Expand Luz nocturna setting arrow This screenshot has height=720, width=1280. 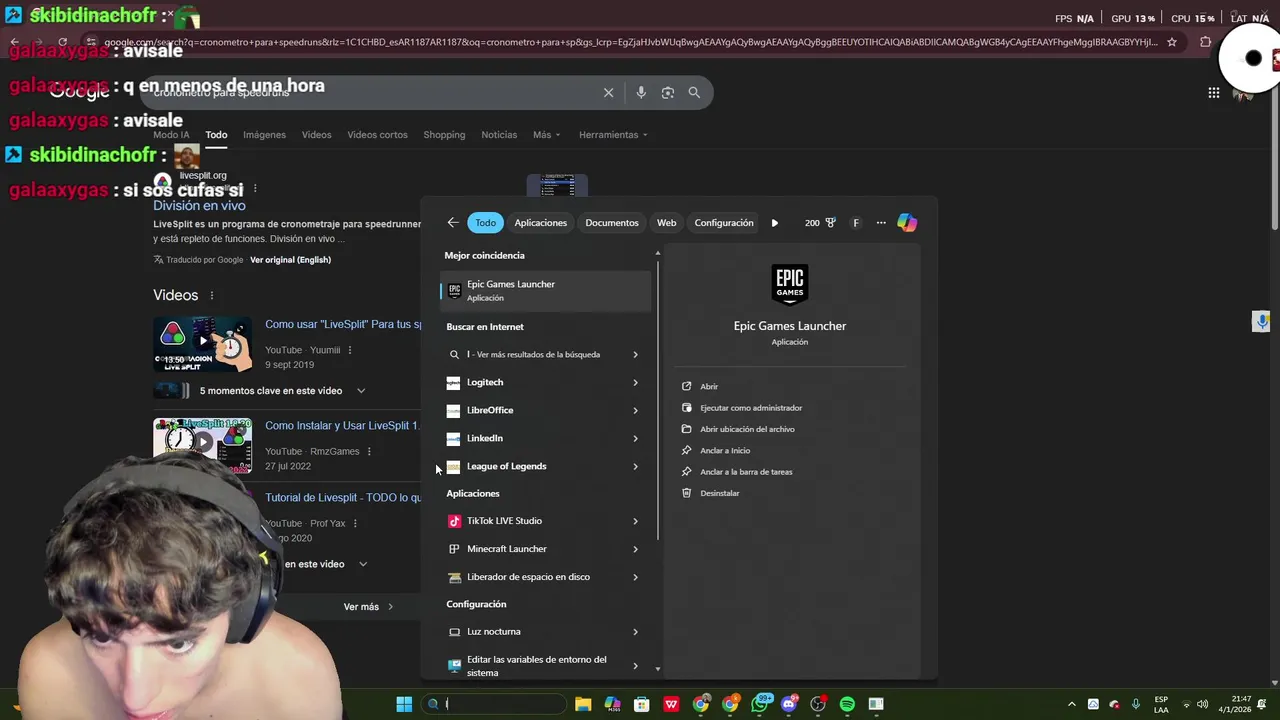pyautogui.click(x=635, y=632)
